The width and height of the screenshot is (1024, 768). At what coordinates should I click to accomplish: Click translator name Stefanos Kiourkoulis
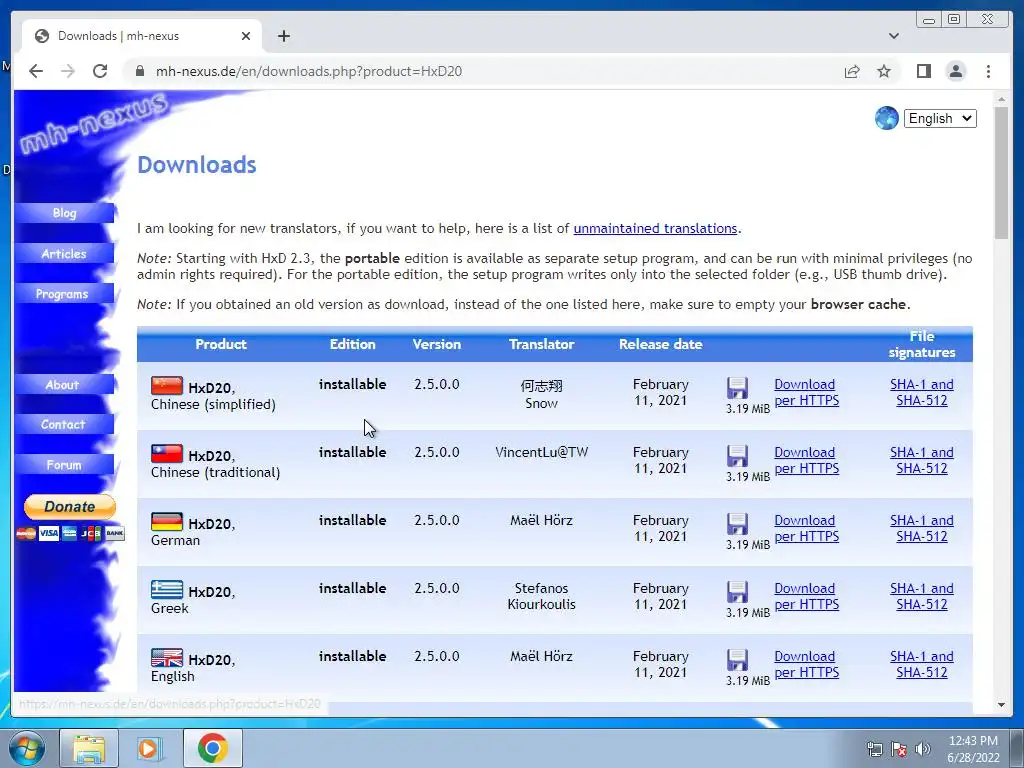coord(541,596)
